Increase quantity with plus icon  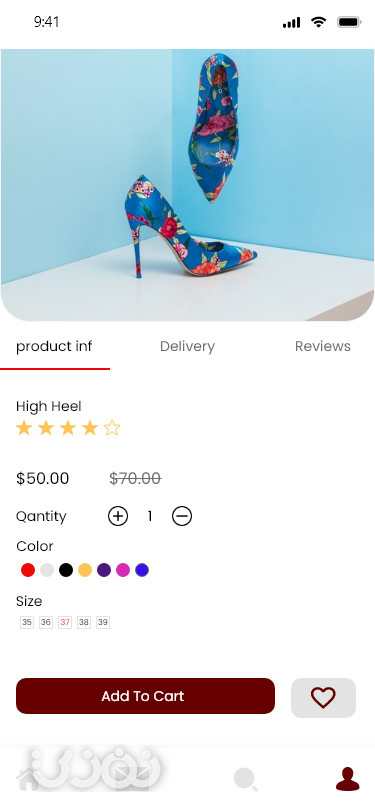[118, 516]
